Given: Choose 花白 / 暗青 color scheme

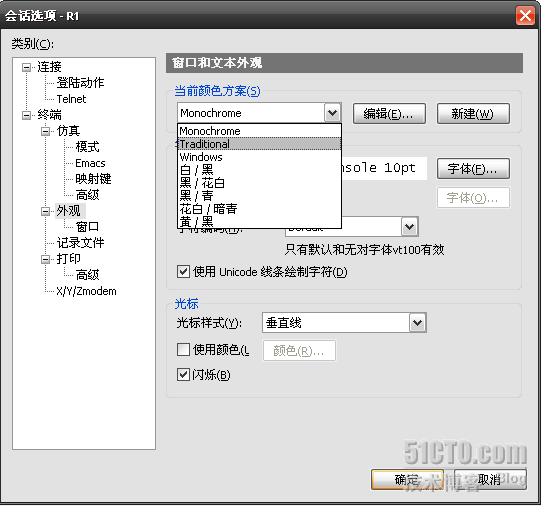Looking at the screenshot, I should coord(259,209).
